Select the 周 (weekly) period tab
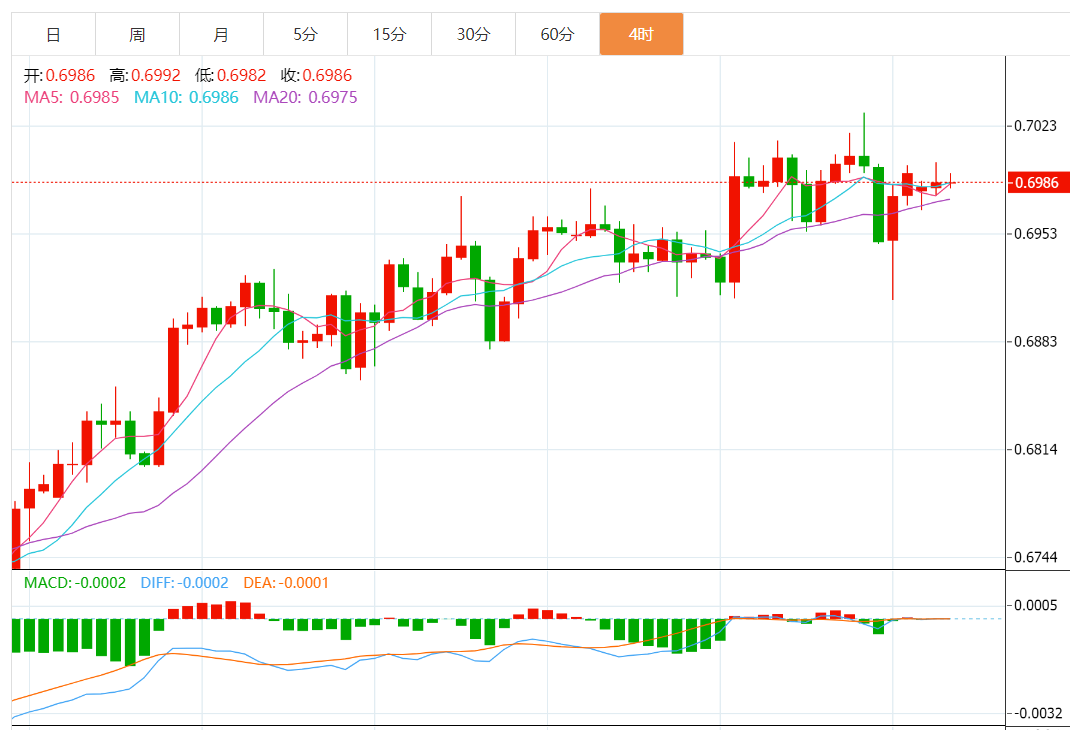The height and width of the screenshot is (730, 1070). pos(138,35)
